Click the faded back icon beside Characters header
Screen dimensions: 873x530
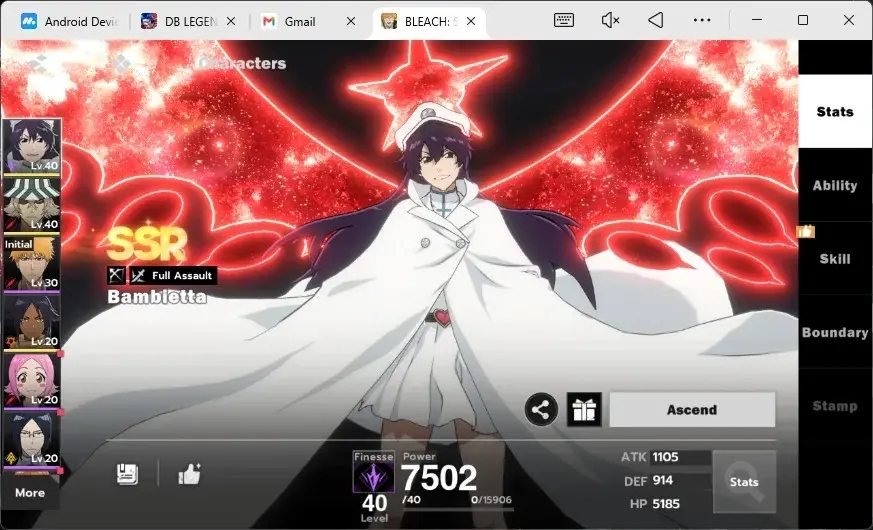[x=122, y=63]
